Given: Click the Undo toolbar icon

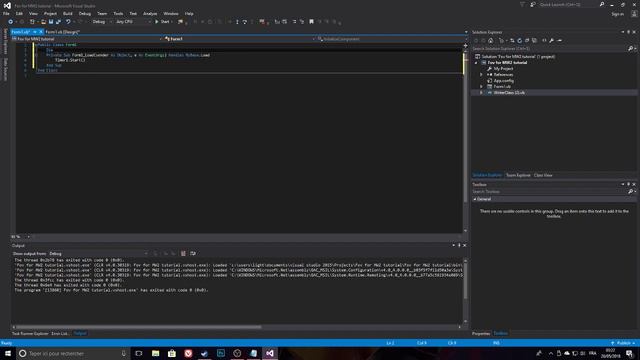Looking at the screenshot, I should (x=68, y=22).
